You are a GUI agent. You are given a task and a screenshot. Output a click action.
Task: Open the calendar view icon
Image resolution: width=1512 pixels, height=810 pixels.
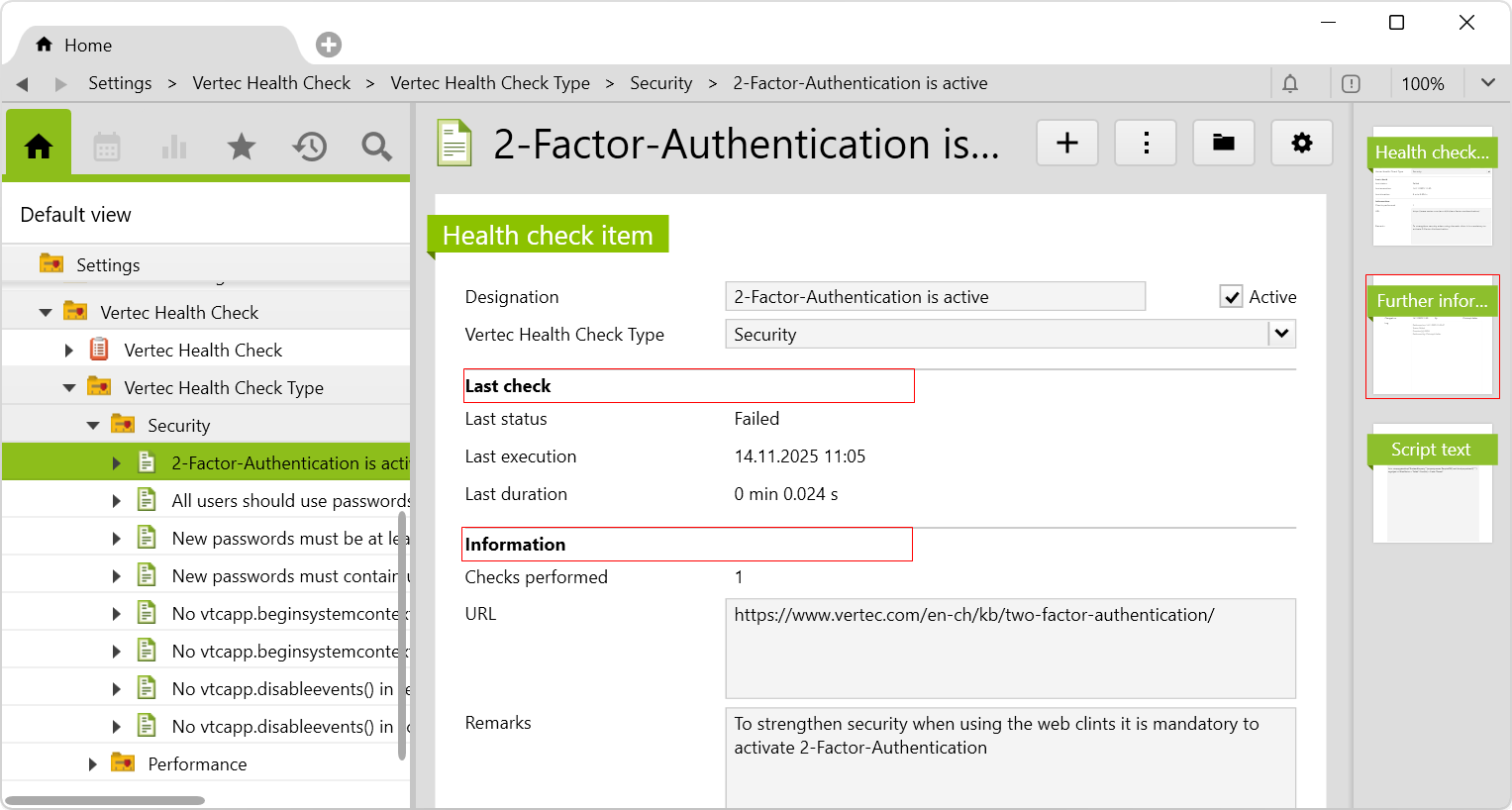tap(107, 148)
